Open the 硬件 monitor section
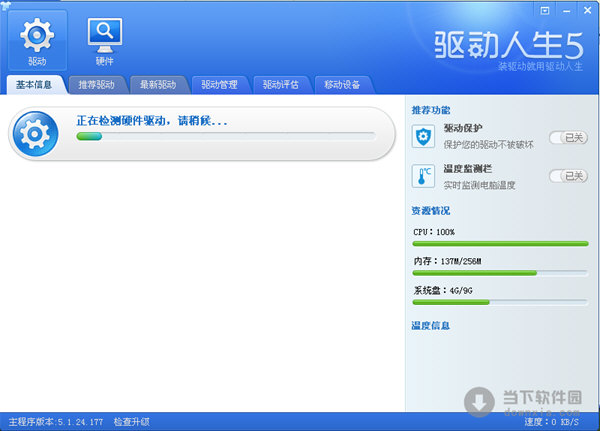This screenshot has width=600, height=431. pyautogui.click(x=105, y=41)
